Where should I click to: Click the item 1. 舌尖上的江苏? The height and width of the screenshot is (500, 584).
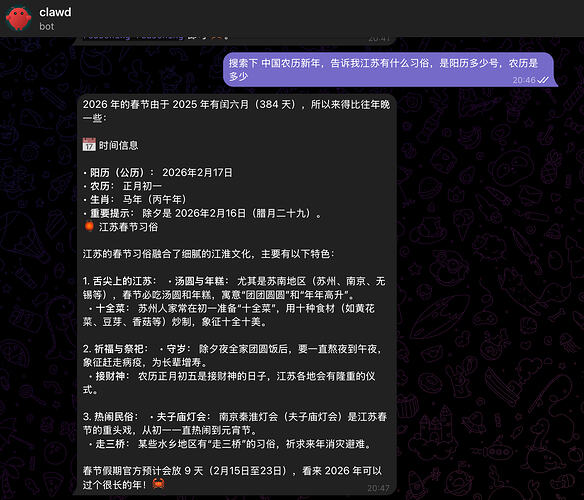click(234, 288)
